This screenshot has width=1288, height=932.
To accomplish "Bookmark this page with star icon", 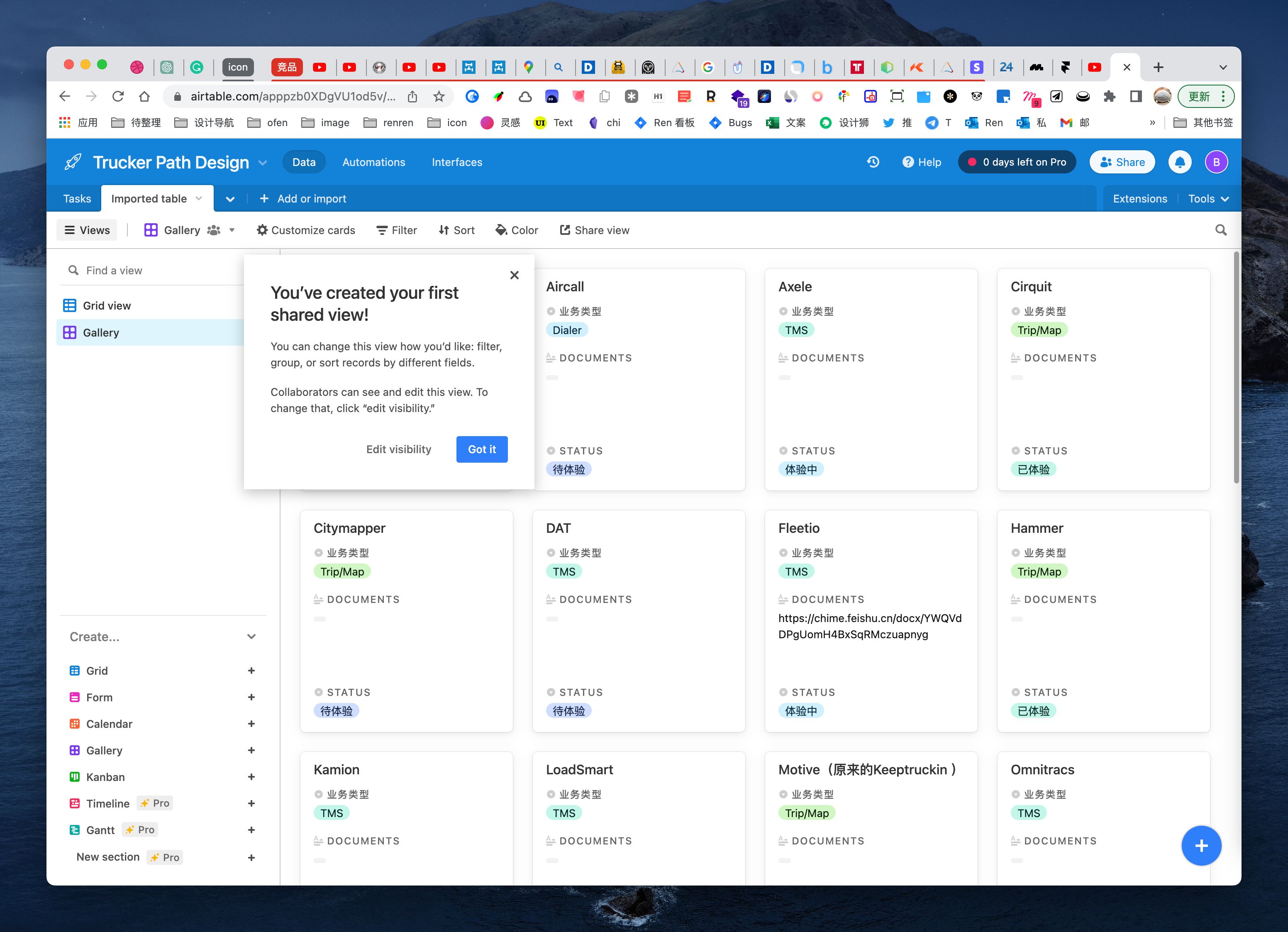I will click(439, 97).
